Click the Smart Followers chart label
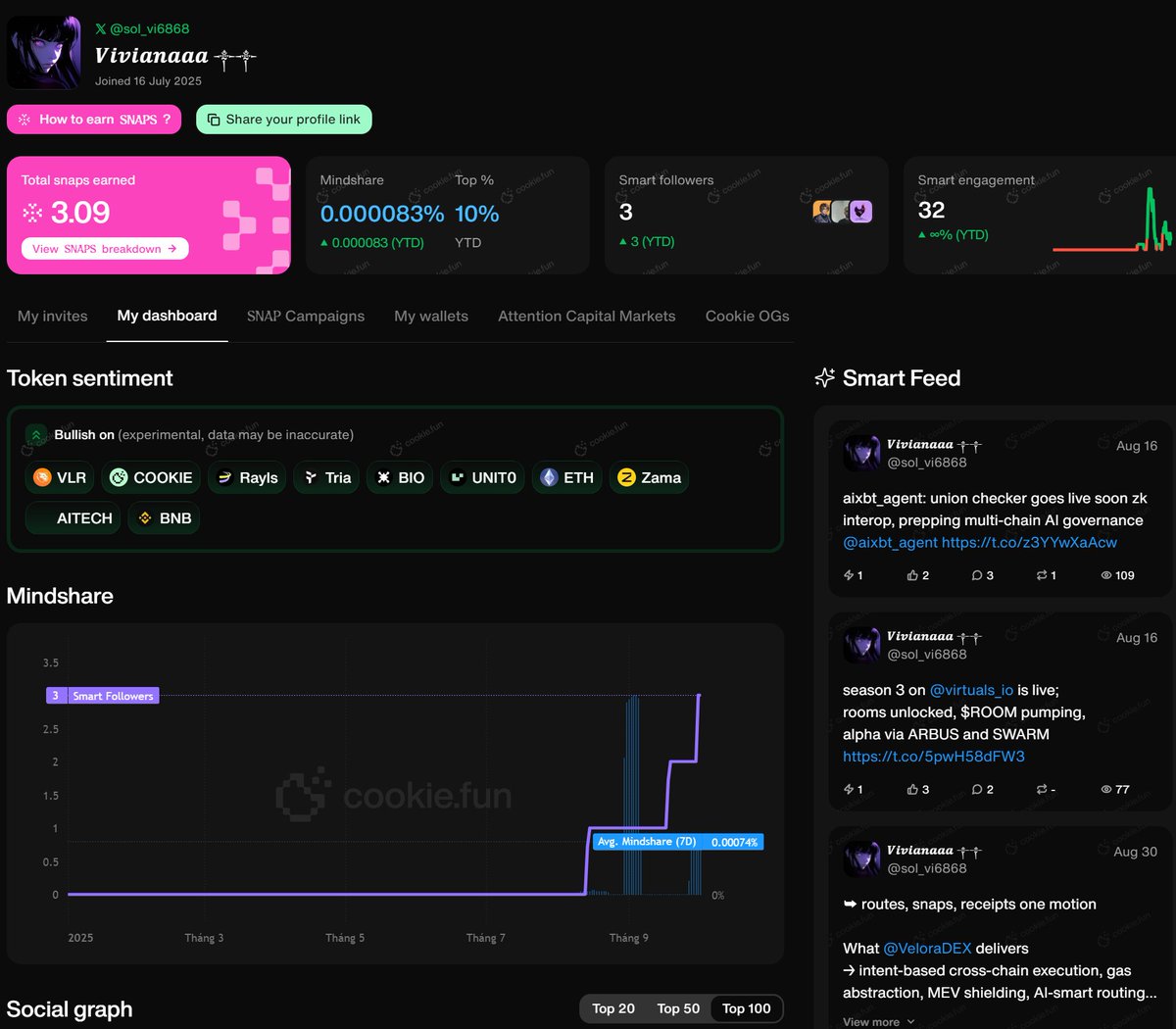The width and height of the screenshot is (1176, 1029). tap(103, 695)
